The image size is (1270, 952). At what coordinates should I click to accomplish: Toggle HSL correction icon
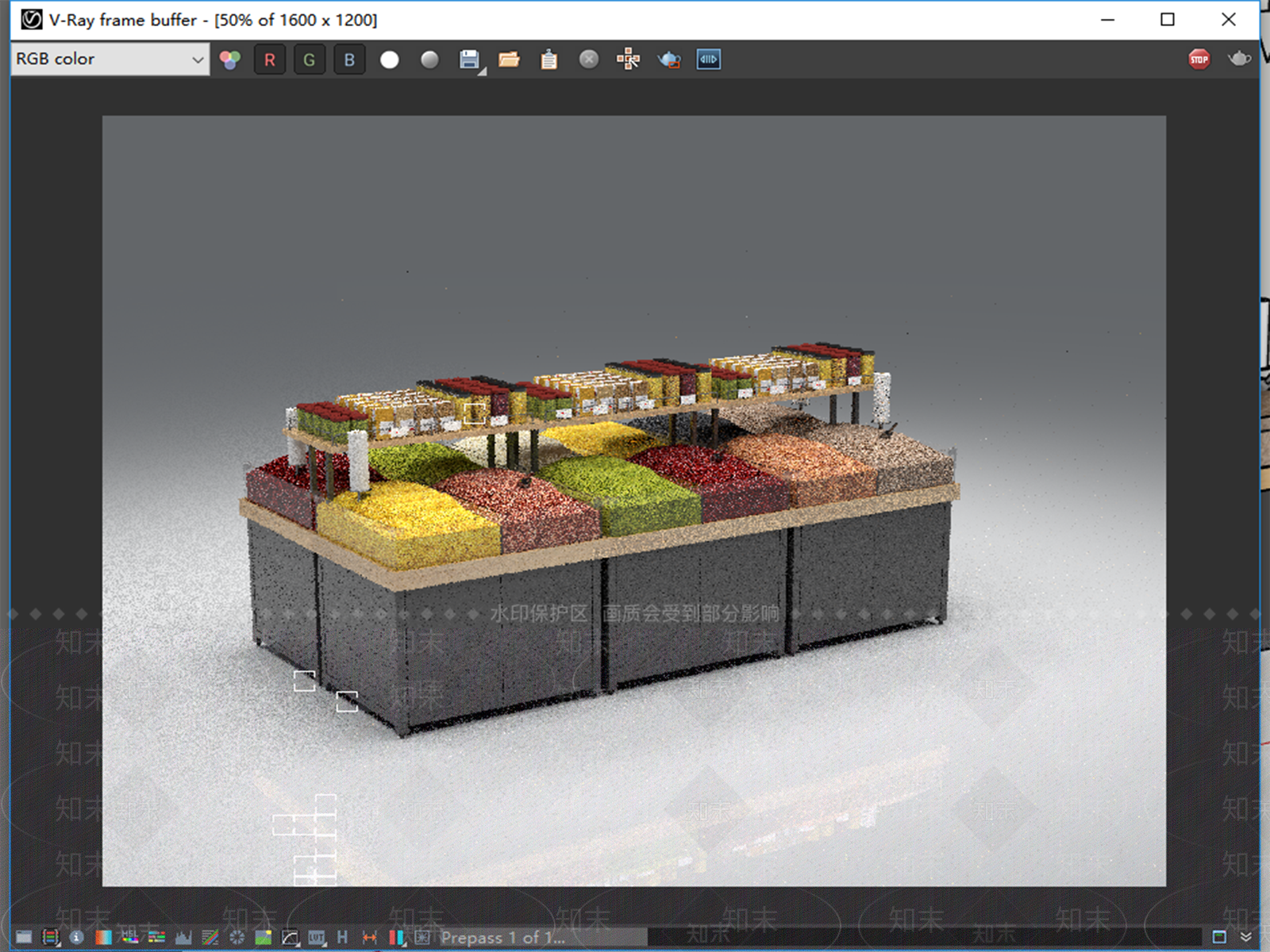click(130, 937)
